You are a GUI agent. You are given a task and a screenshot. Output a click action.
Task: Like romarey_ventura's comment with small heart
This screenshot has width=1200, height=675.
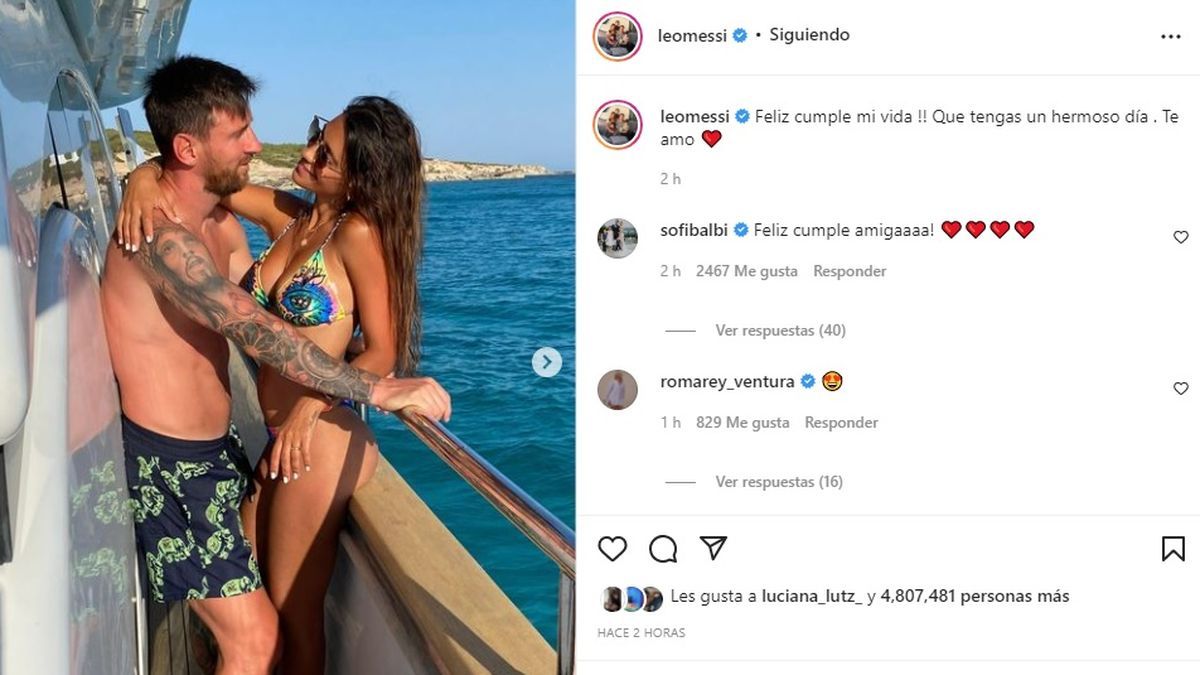click(x=1181, y=388)
